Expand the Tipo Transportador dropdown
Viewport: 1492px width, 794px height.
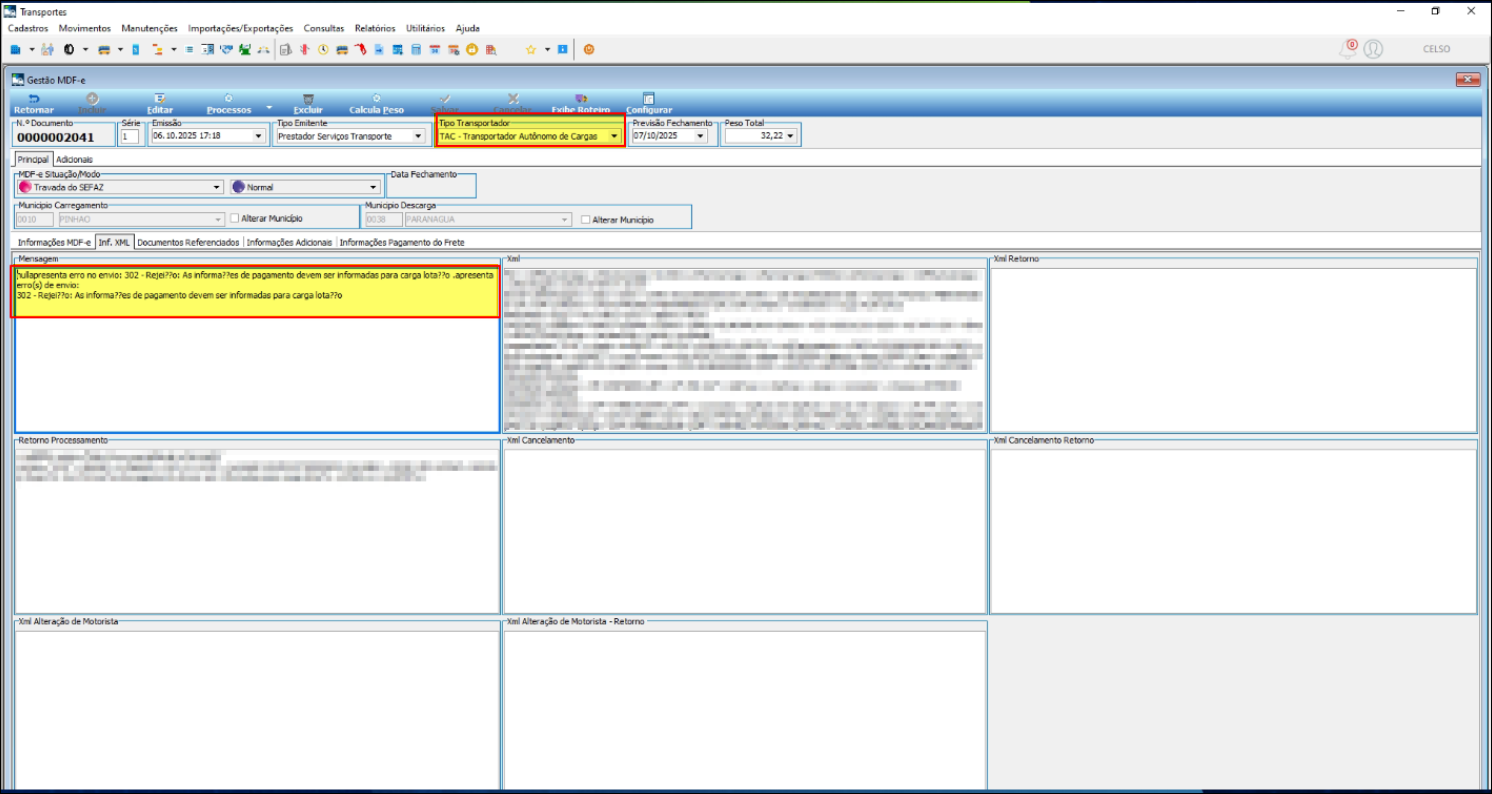(x=614, y=136)
